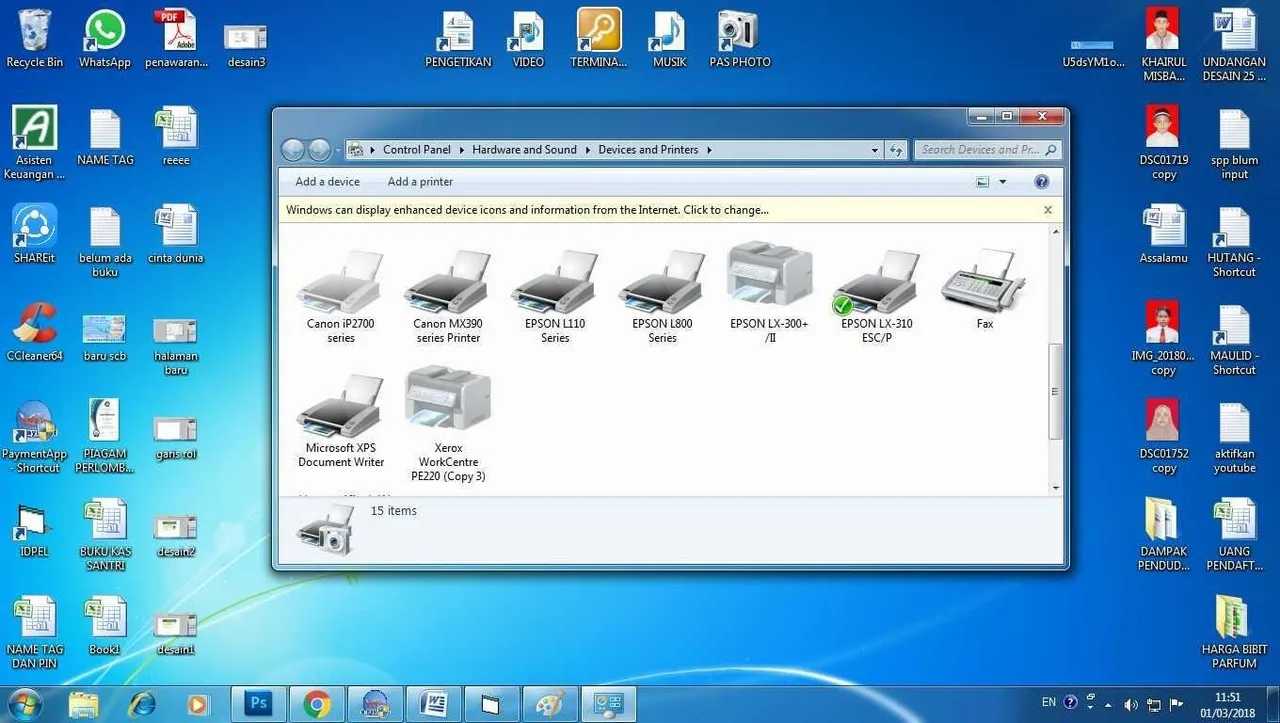Click Control Panel in the address bar

coord(416,150)
